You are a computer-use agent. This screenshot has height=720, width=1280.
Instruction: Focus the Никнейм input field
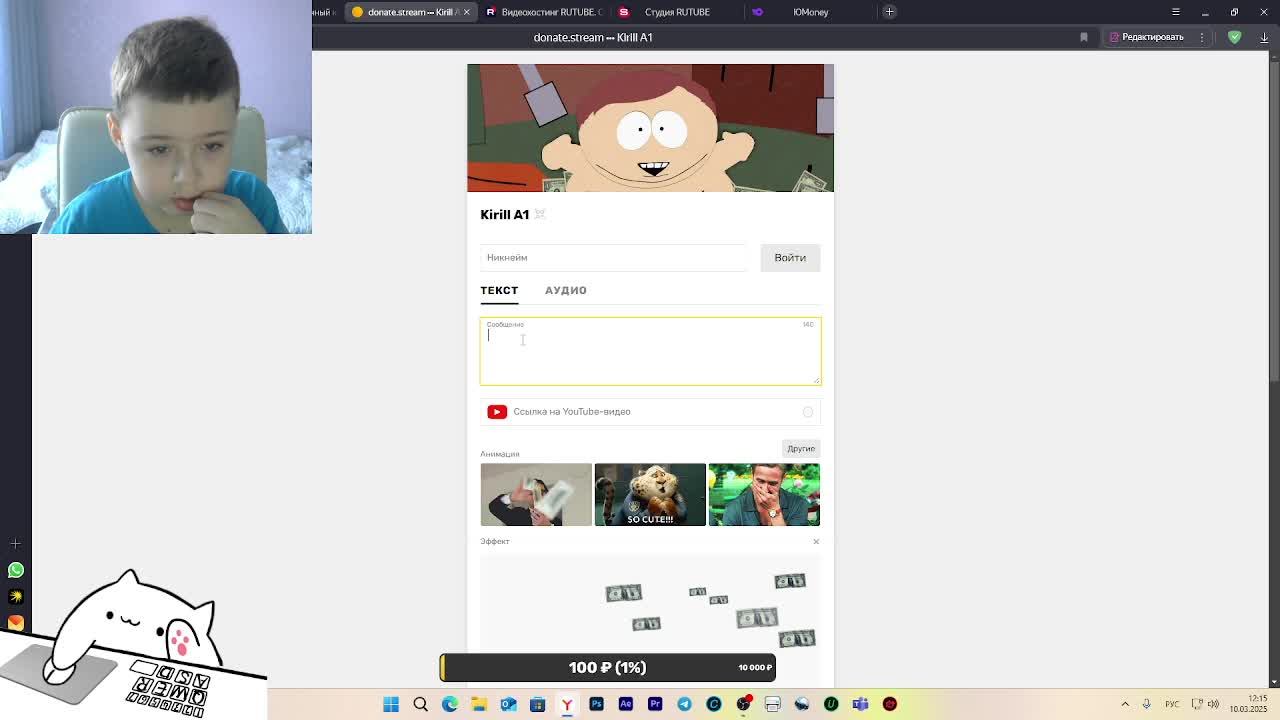click(613, 258)
